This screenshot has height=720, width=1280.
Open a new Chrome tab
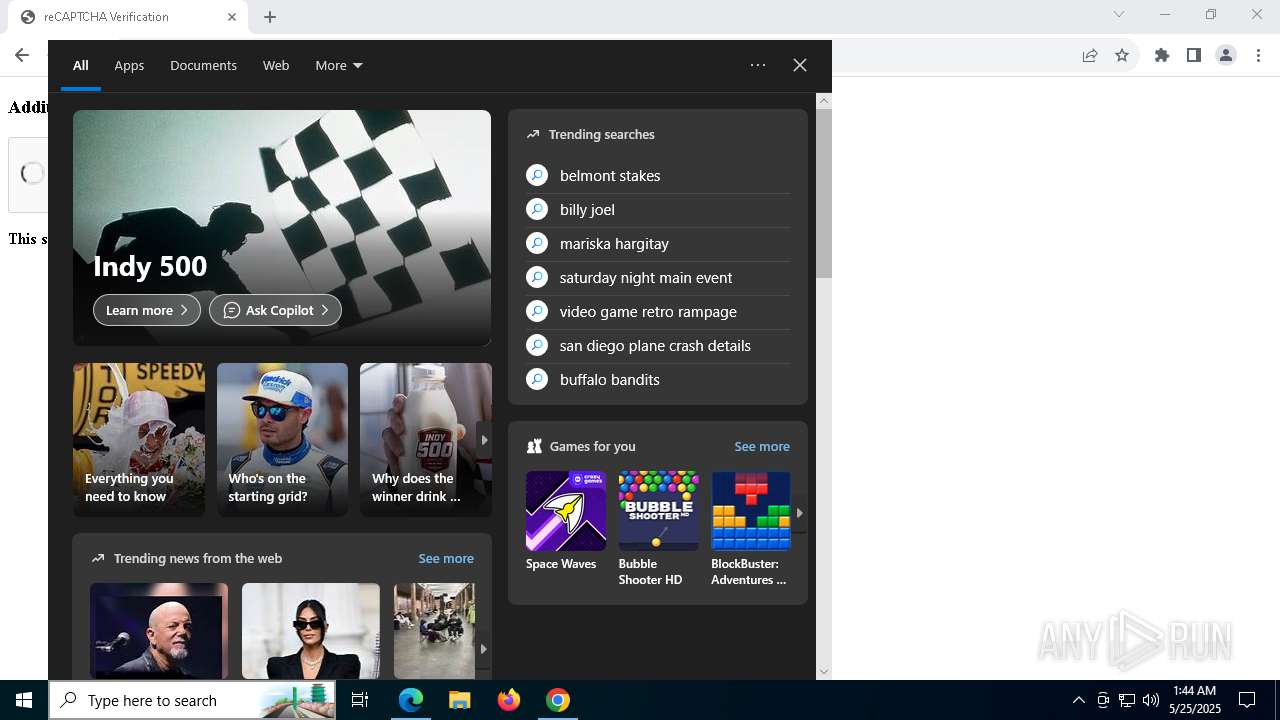point(270,17)
